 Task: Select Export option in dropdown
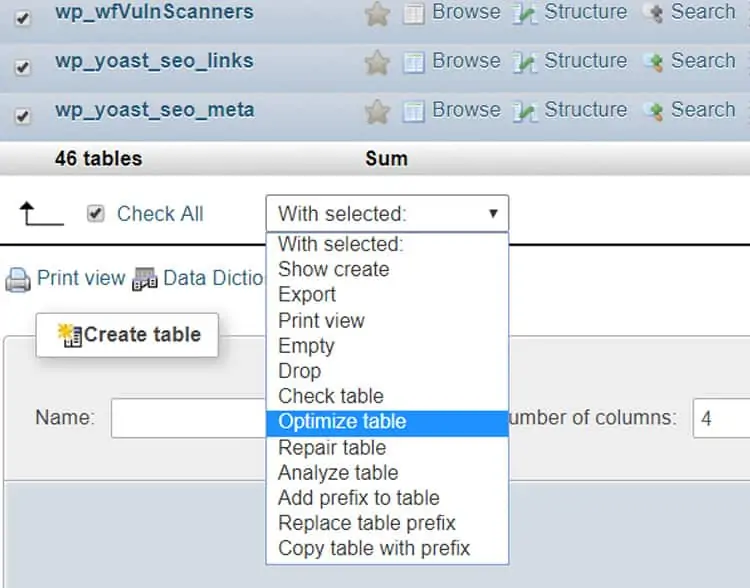coord(387,294)
